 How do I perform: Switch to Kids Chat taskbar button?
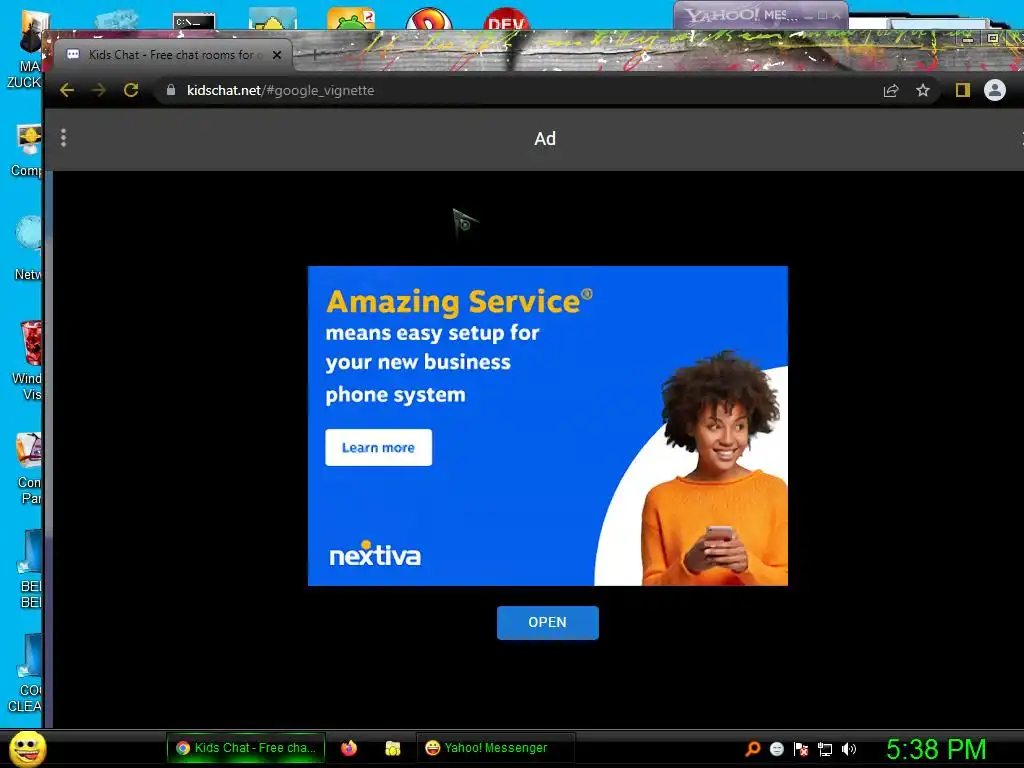246,748
